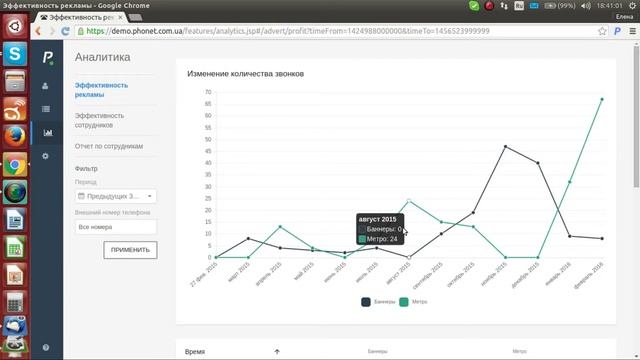Open the Период dropdown
The width and height of the screenshot is (640, 360).
pyautogui.click(x=116, y=196)
